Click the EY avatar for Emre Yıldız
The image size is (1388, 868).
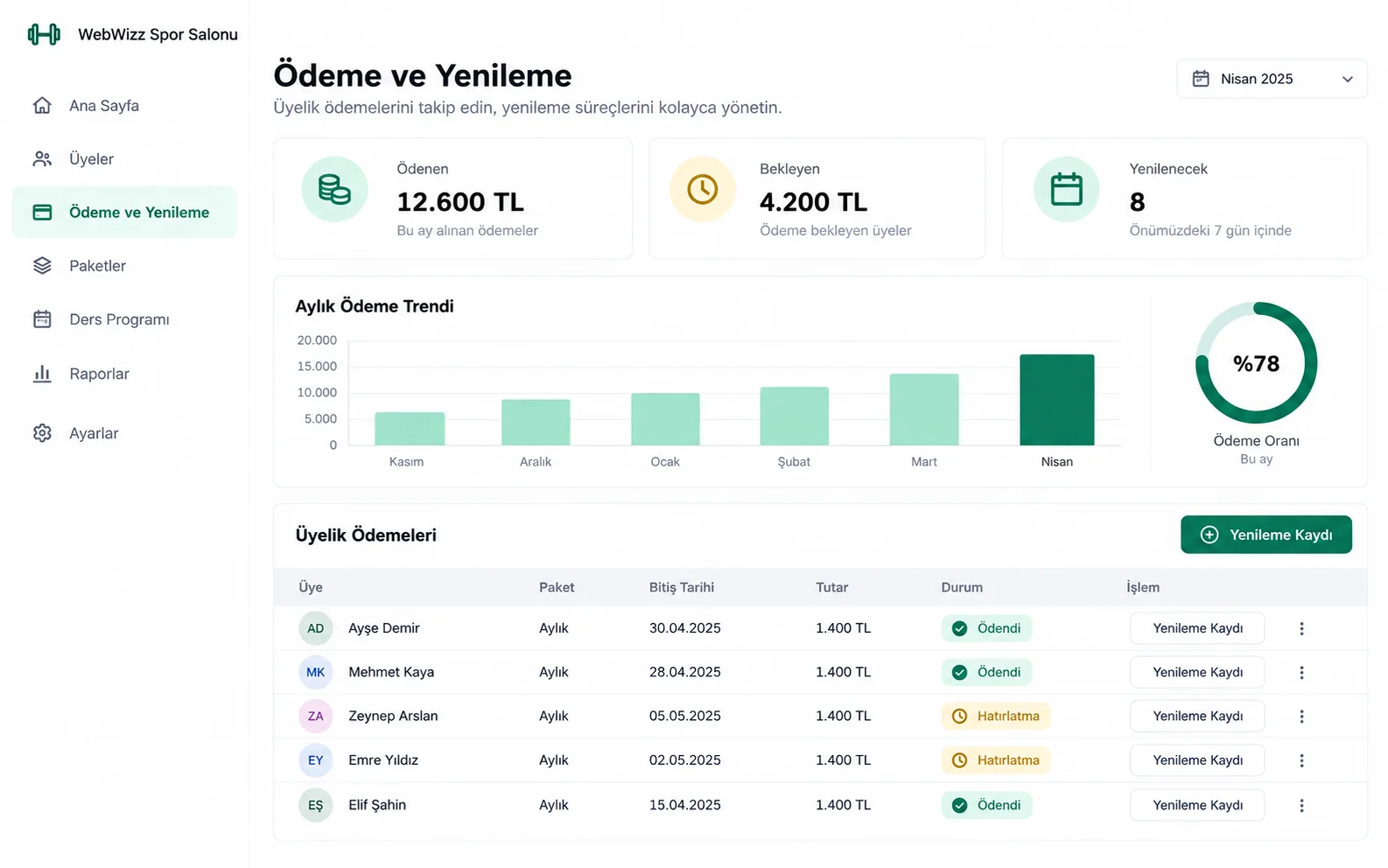pyautogui.click(x=315, y=760)
